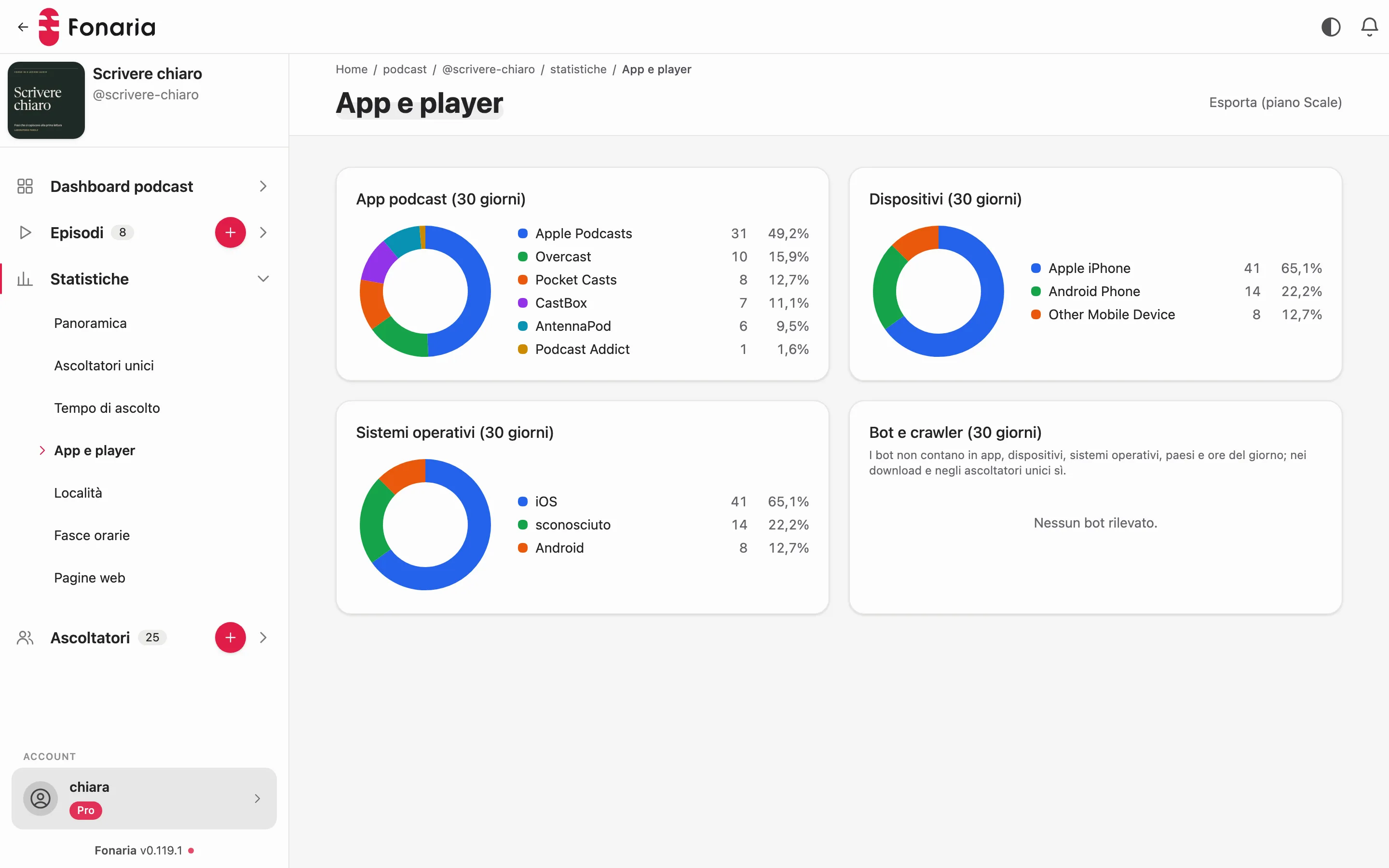
Task: Go to @scrivere-chiaro breadcrumb
Action: coord(489,69)
